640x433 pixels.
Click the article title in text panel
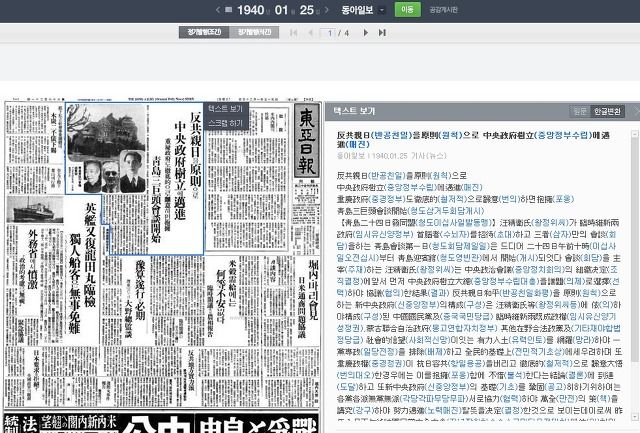tap(473, 139)
